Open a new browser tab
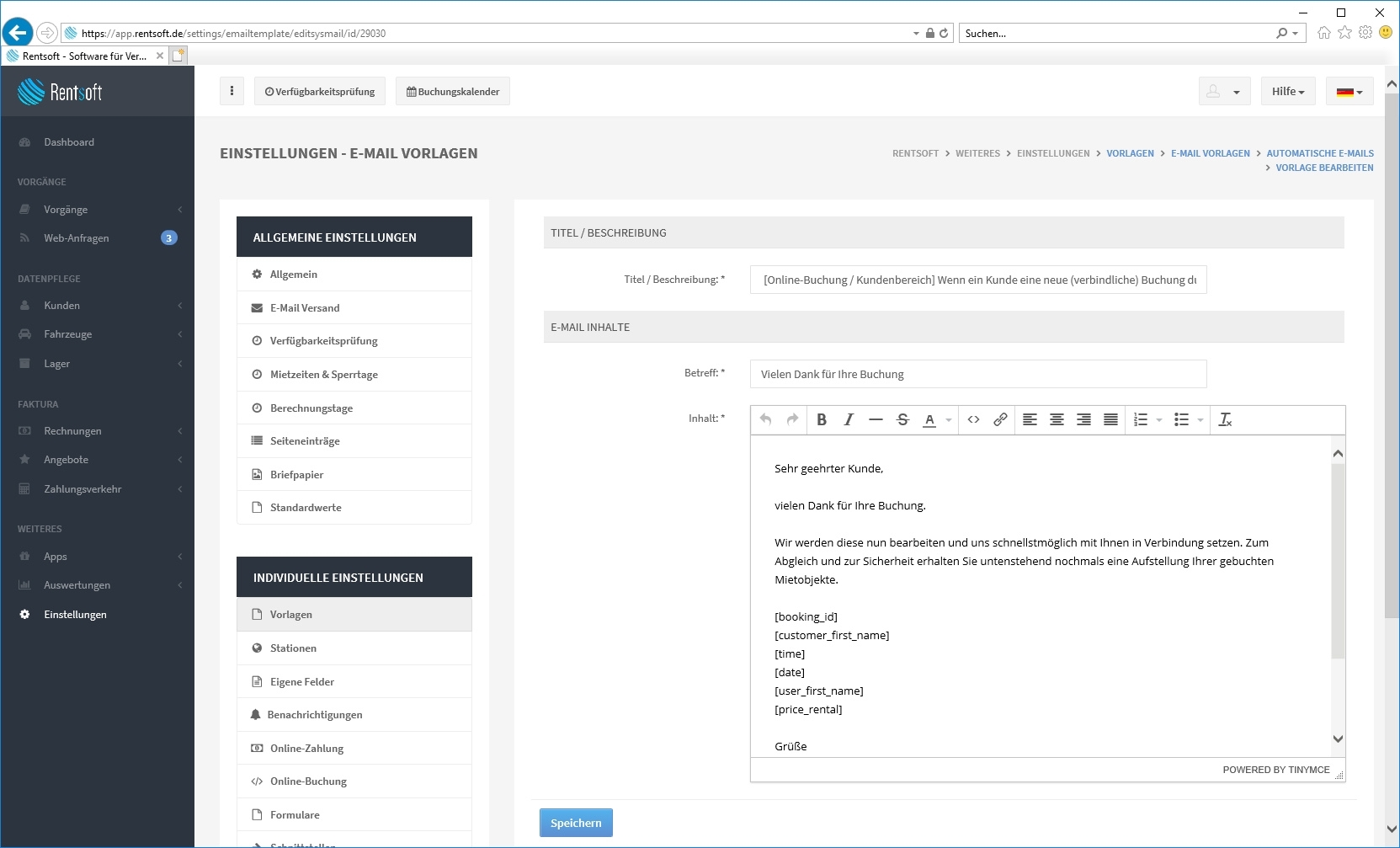This screenshot has width=1400, height=848. click(178, 56)
